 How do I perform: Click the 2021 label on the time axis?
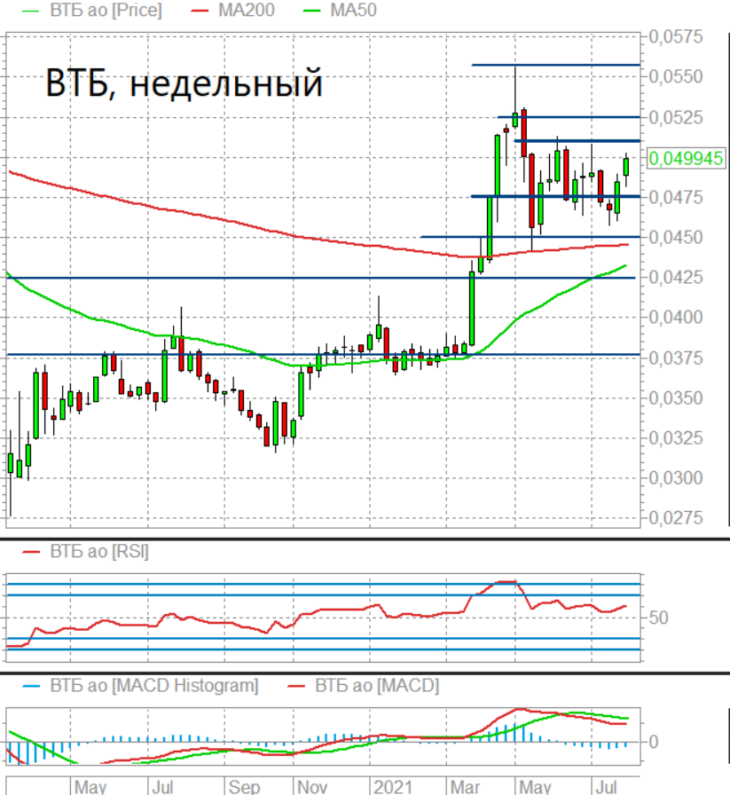[x=393, y=787]
